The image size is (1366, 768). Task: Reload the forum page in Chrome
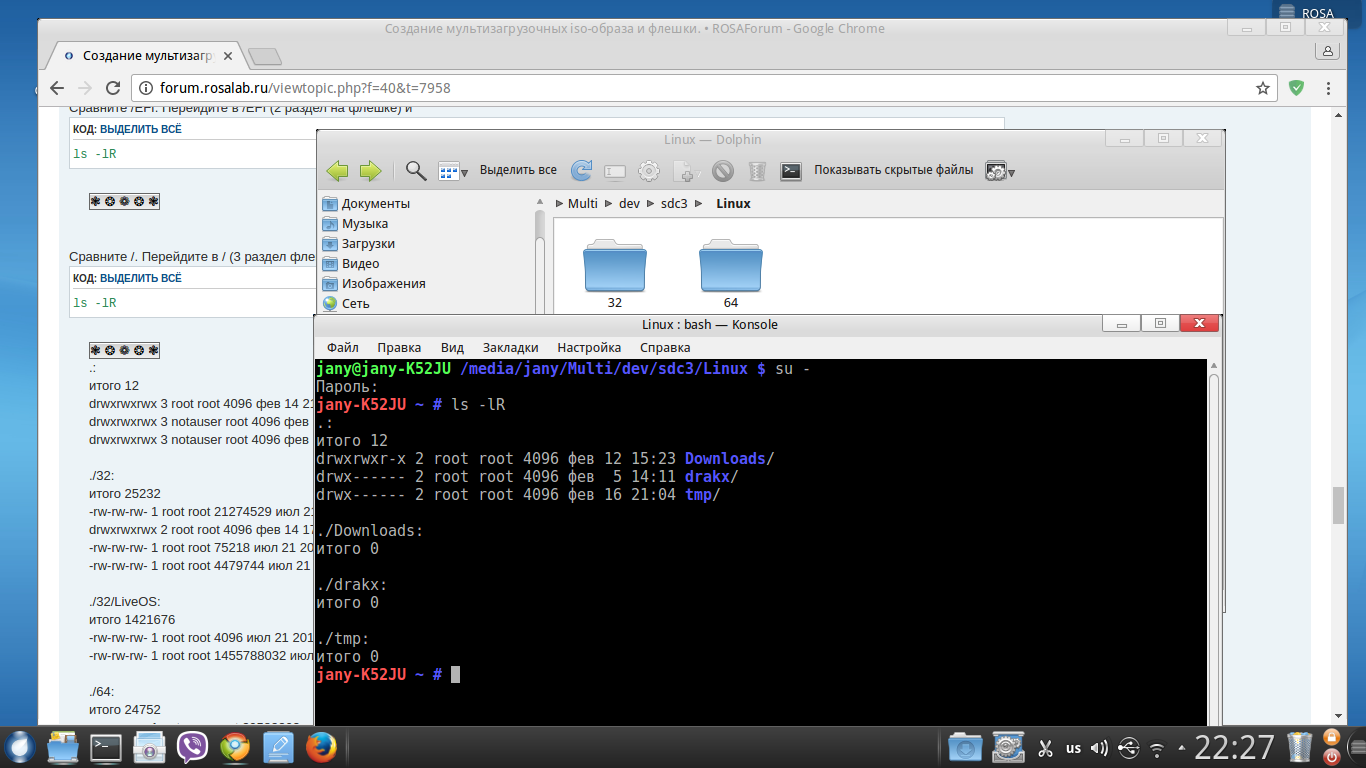point(113,88)
